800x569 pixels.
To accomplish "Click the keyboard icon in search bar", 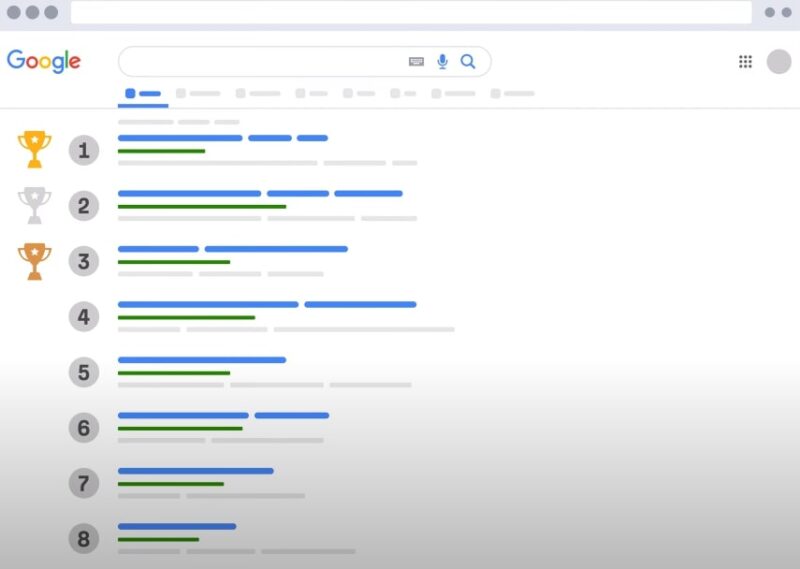I will (x=416, y=62).
